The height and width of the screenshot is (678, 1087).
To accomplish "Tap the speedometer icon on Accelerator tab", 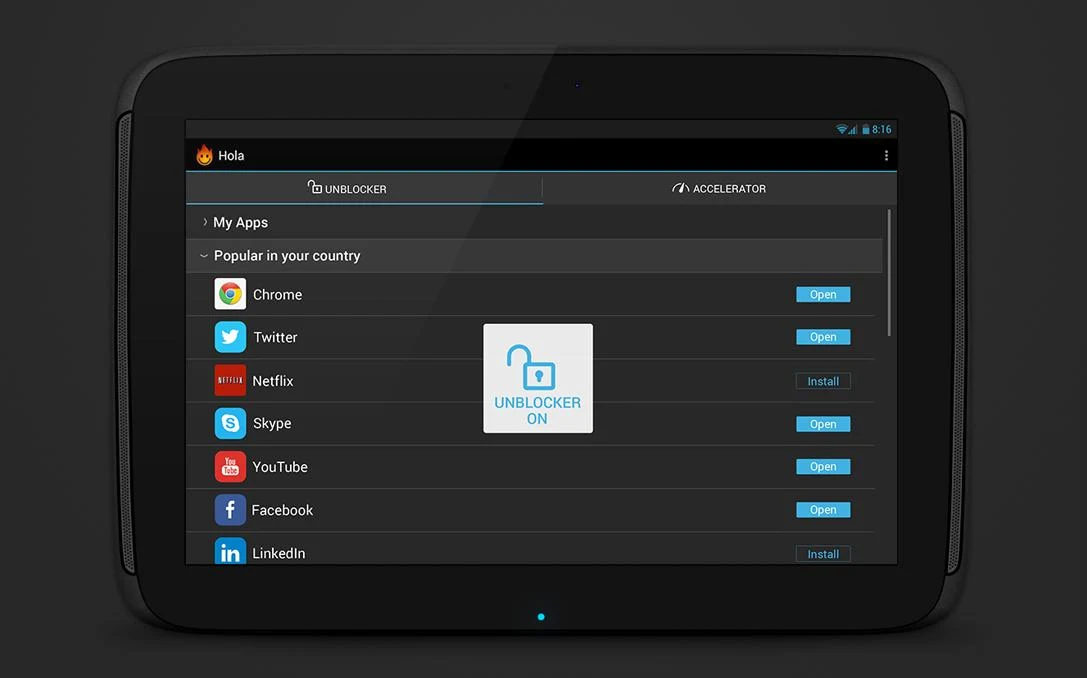I will pos(679,187).
